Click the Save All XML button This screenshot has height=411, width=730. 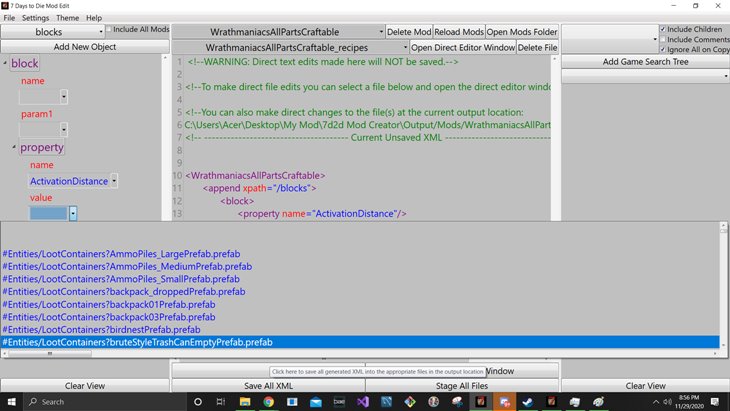coord(268,385)
